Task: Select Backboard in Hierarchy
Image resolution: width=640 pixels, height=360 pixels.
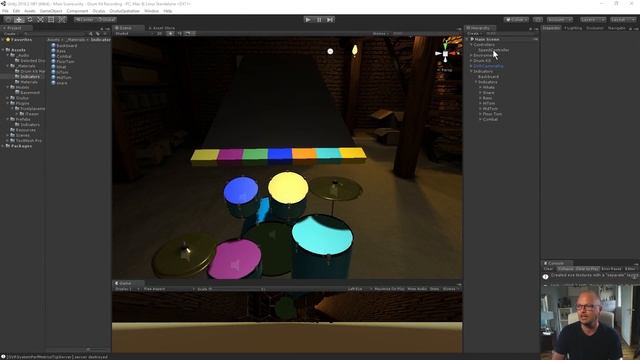Action: click(x=489, y=76)
